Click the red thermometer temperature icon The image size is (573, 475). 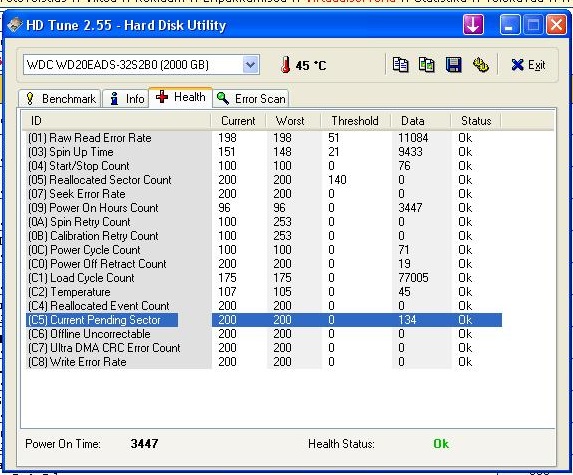click(x=286, y=65)
